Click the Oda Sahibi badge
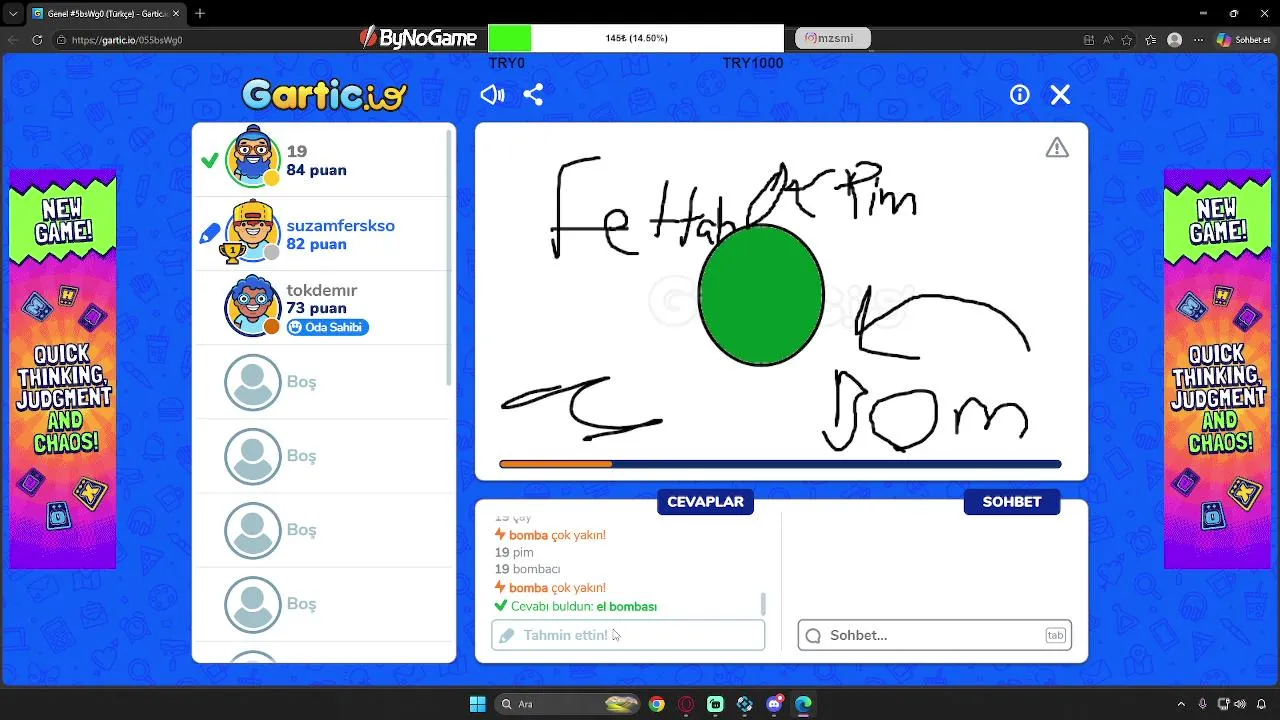The height and width of the screenshot is (720, 1280). click(x=327, y=327)
